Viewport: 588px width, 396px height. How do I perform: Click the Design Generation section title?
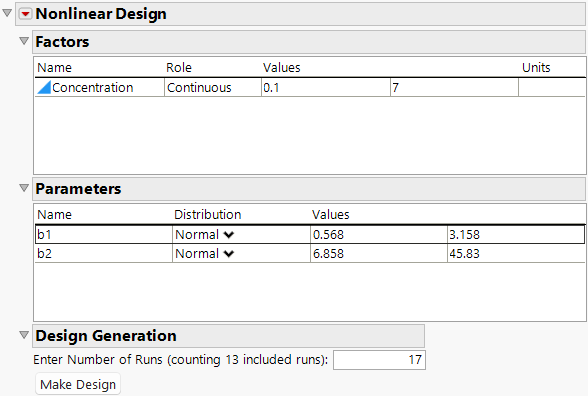[x=106, y=336]
